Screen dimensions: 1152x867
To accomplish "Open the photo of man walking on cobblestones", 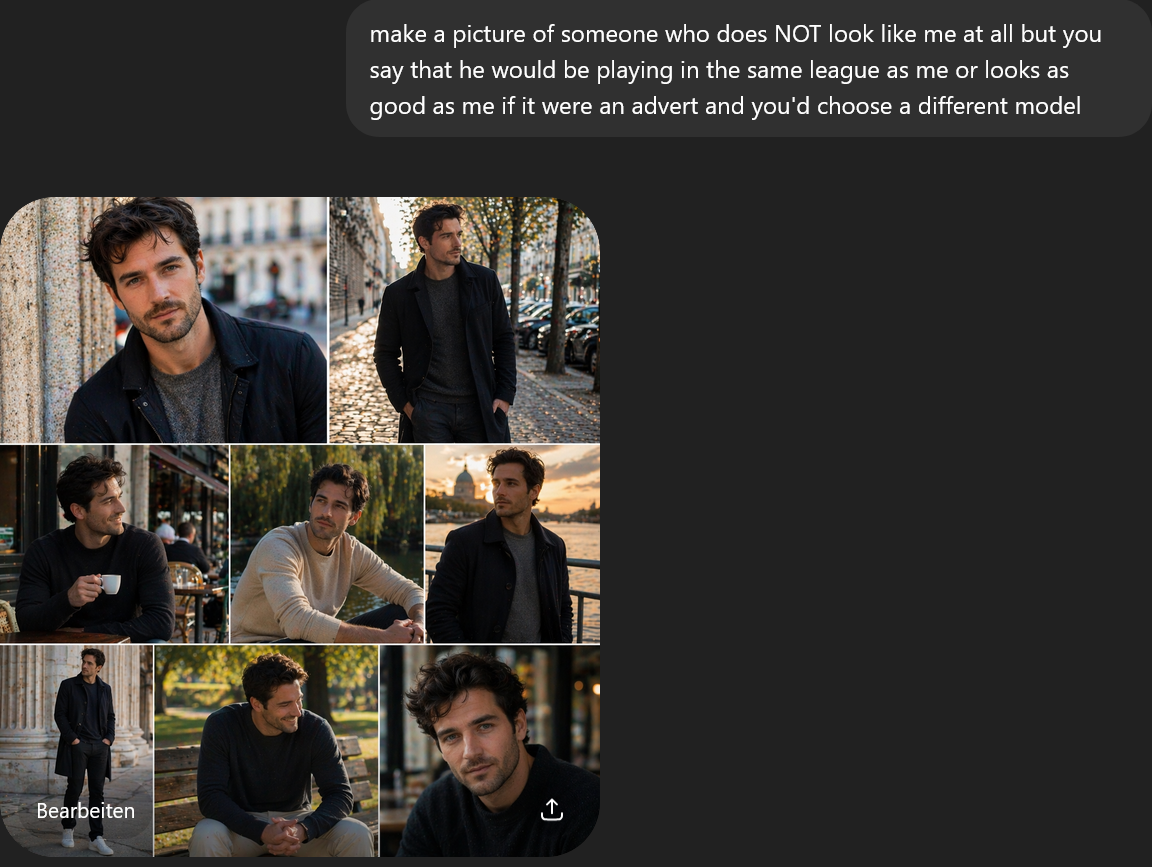I will click(x=464, y=320).
